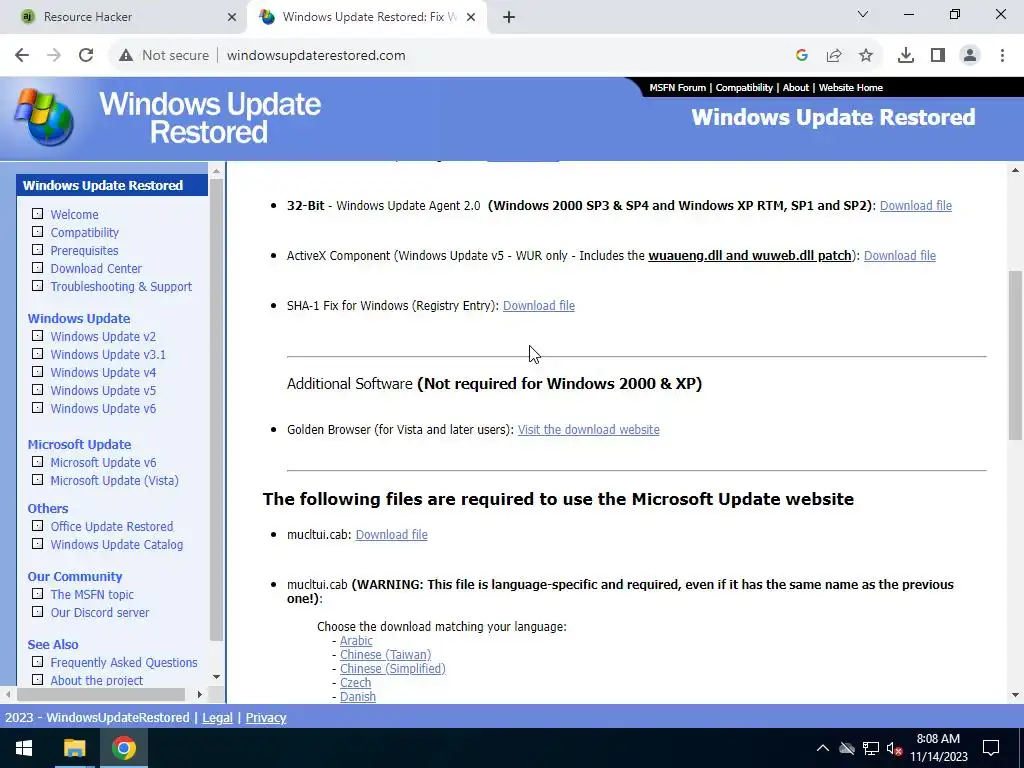Open Windows Update v3.1 link
1024x768 pixels.
click(108, 355)
